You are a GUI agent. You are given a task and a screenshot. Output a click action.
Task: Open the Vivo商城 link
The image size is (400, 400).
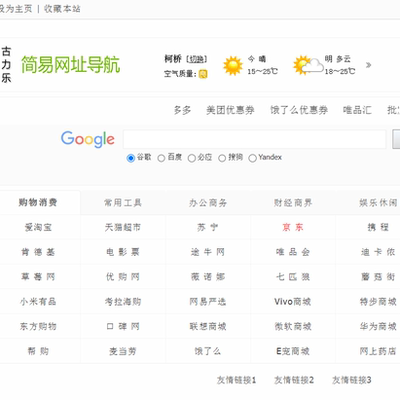(x=293, y=302)
